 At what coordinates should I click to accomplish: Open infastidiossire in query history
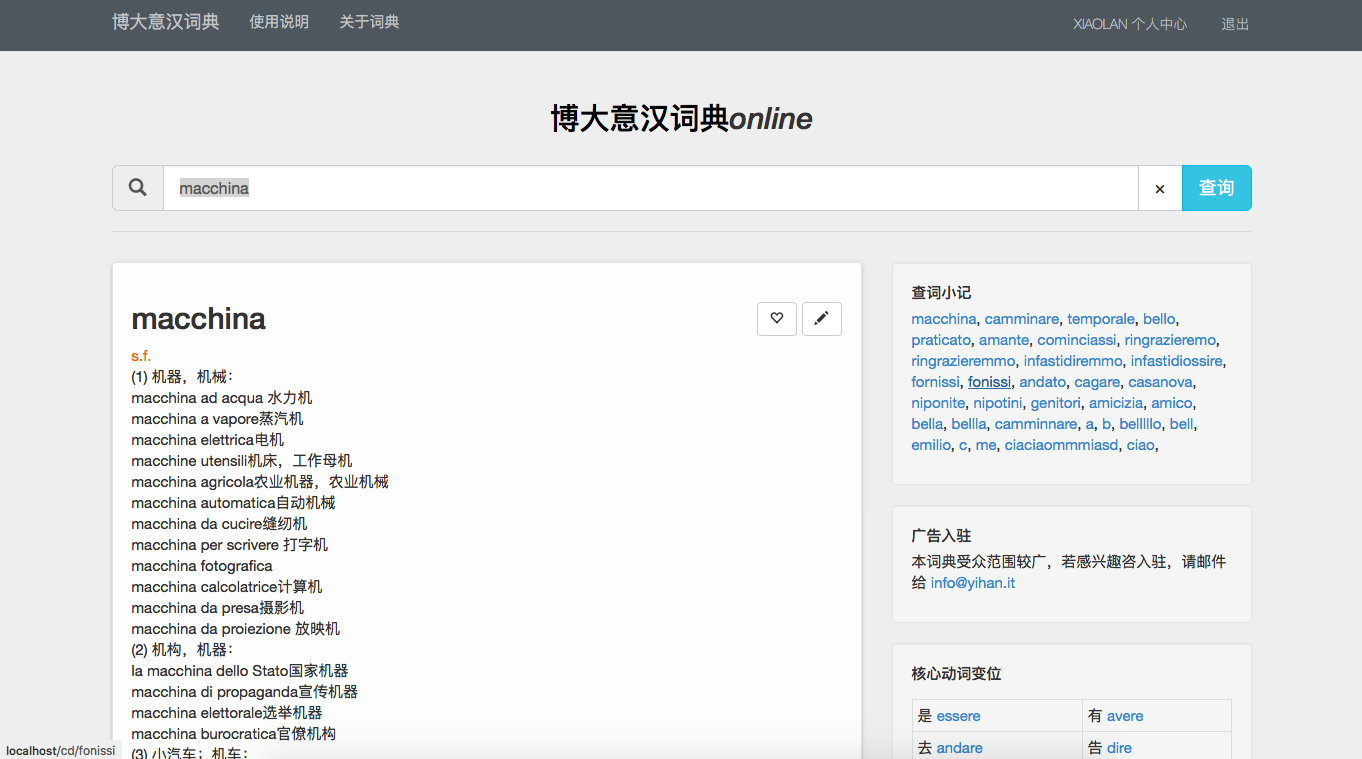coord(1177,361)
